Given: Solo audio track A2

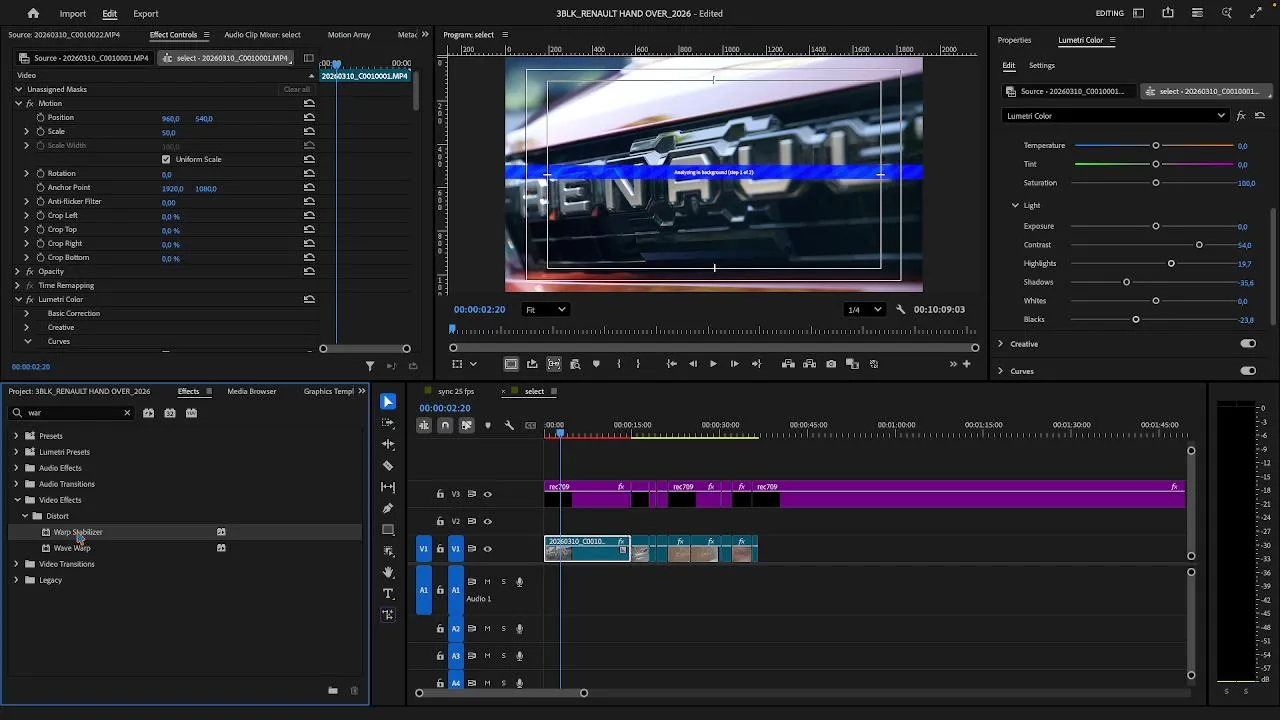Looking at the screenshot, I should pos(503,629).
